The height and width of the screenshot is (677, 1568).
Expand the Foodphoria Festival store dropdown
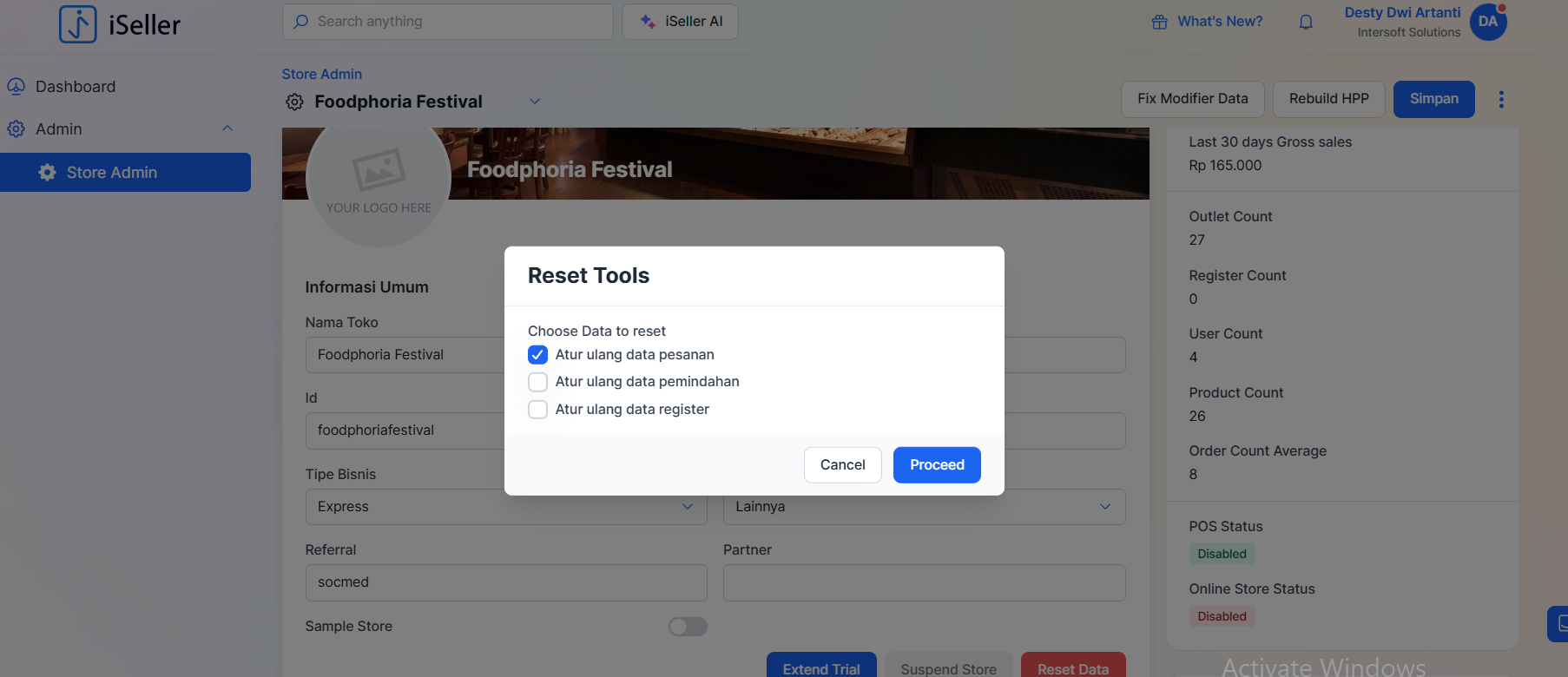coord(535,102)
